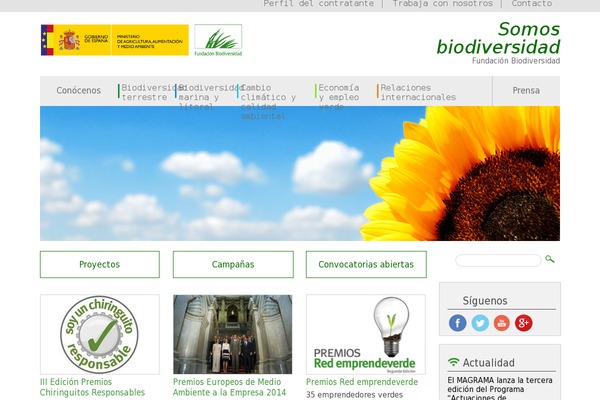600x400 pixels.
Task: Click the sunflower hero banner
Action: tap(300, 173)
